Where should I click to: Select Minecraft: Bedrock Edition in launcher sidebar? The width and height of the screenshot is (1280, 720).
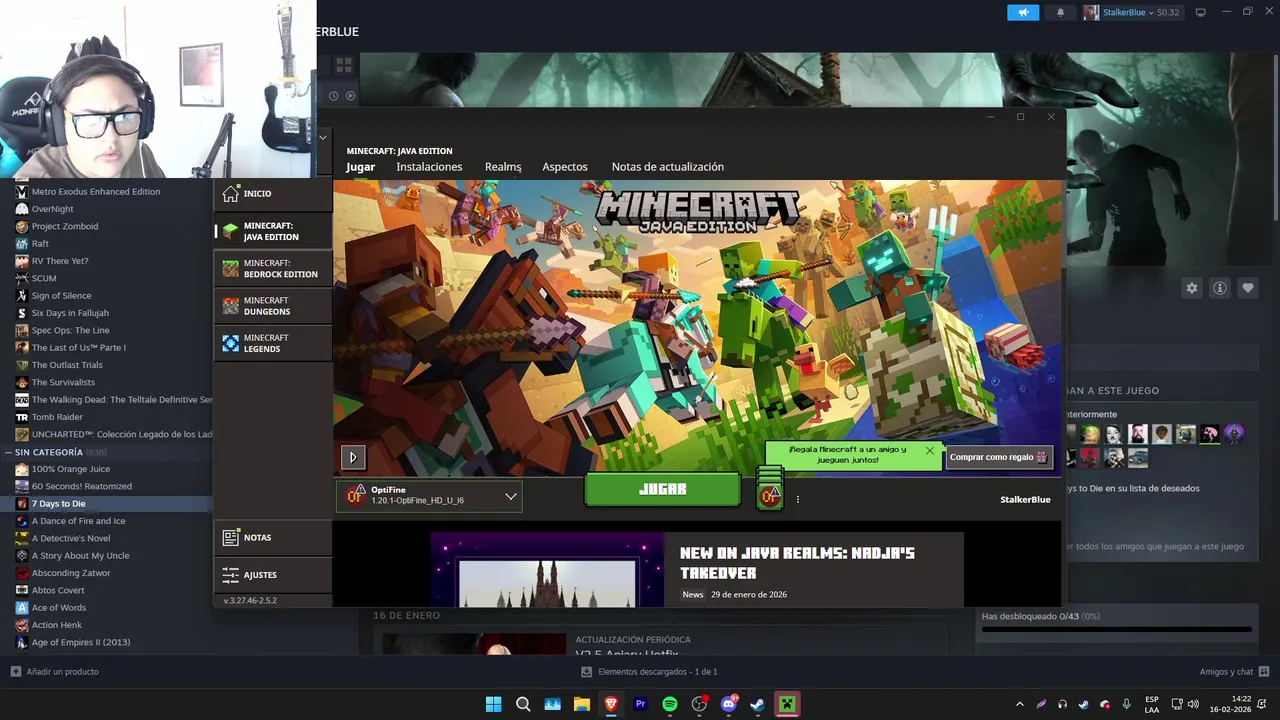[x=272, y=268]
